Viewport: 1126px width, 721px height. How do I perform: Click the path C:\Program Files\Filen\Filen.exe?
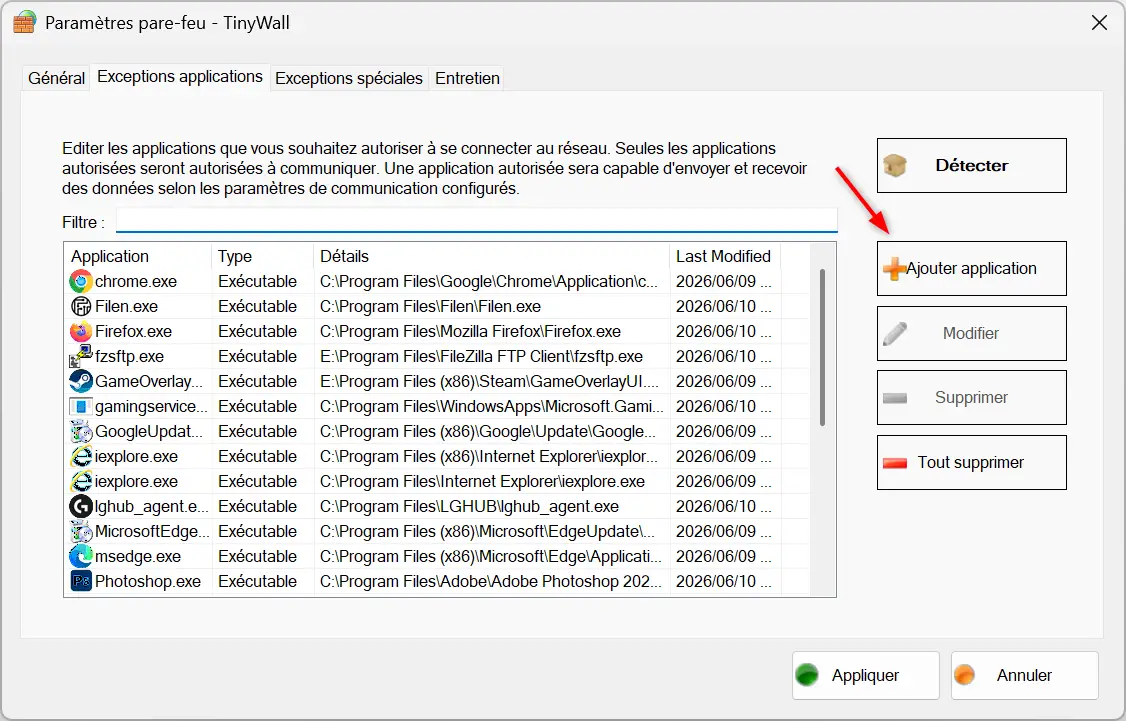430,307
